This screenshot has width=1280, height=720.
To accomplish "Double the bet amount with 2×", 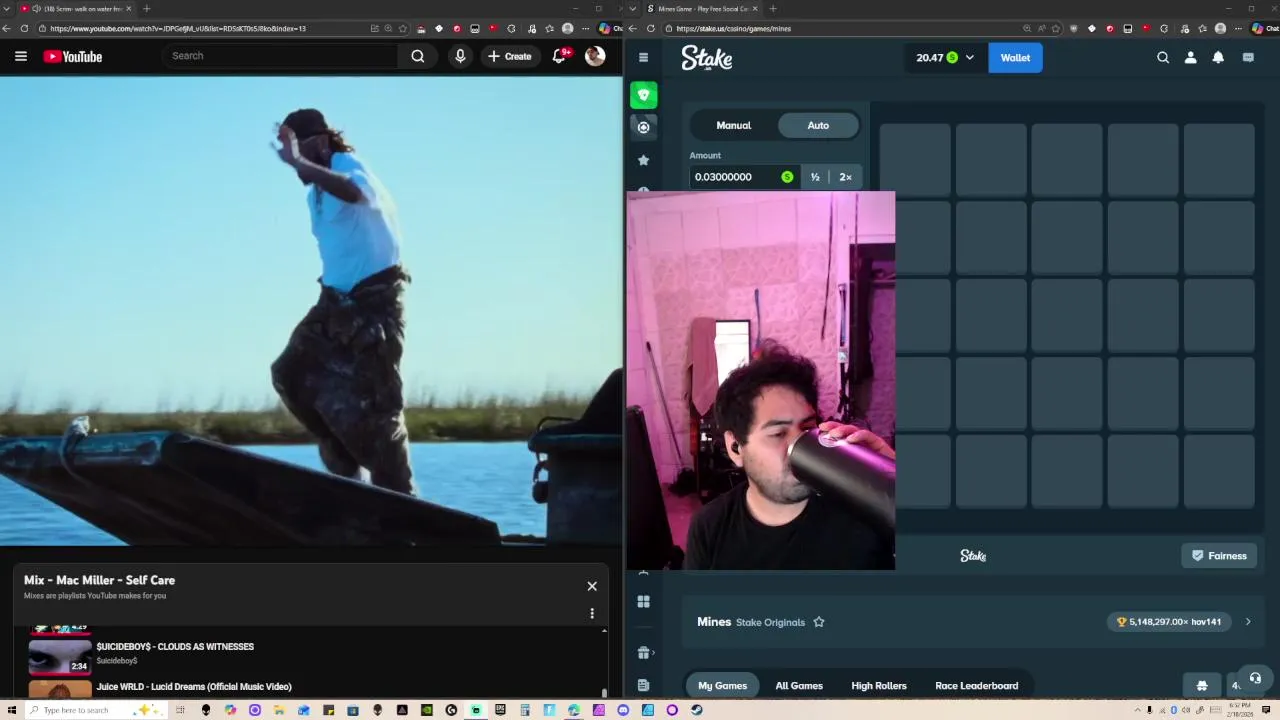I will [x=845, y=177].
